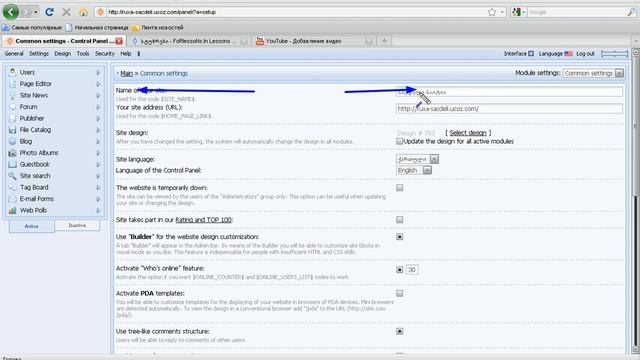The image size is (640, 360).
Task: Toggle Rating and TOP 100 participation checkbox
Action: 400,220
